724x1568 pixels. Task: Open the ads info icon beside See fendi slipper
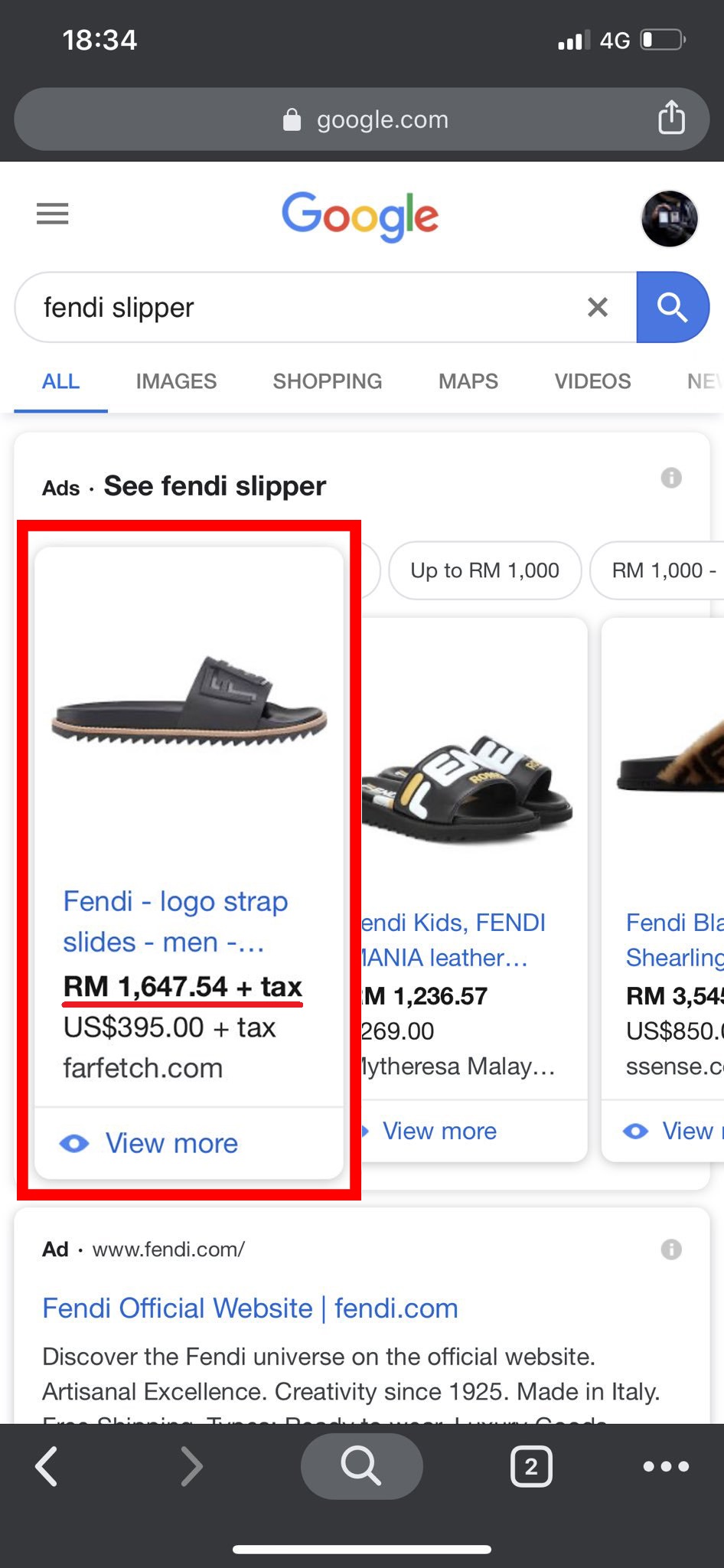[671, 479]
